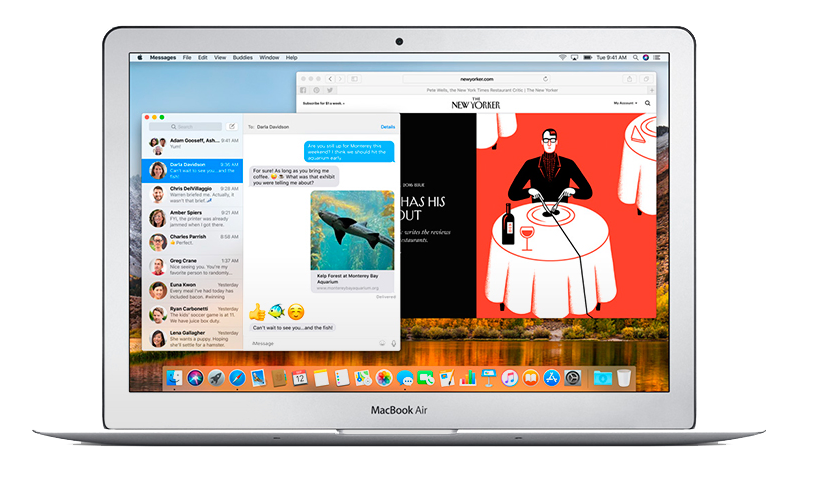Open Finder from the Dock
This screenshot has width=828, height=482.
point(174,378)
